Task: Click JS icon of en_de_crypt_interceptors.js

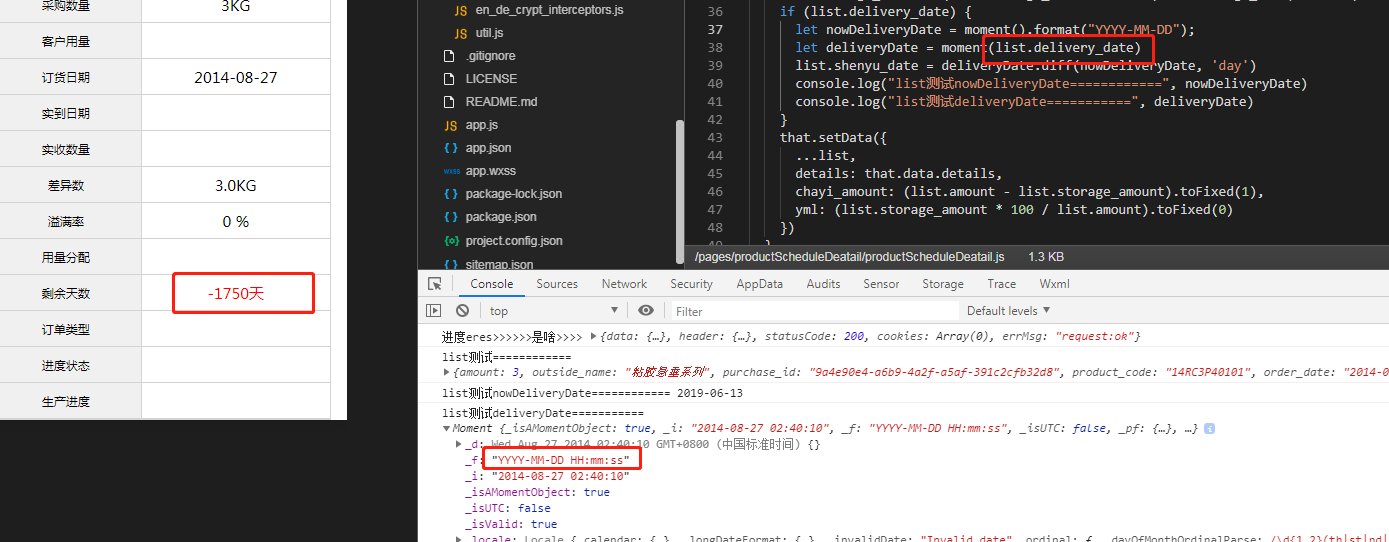Action: (x=460, y=10)
